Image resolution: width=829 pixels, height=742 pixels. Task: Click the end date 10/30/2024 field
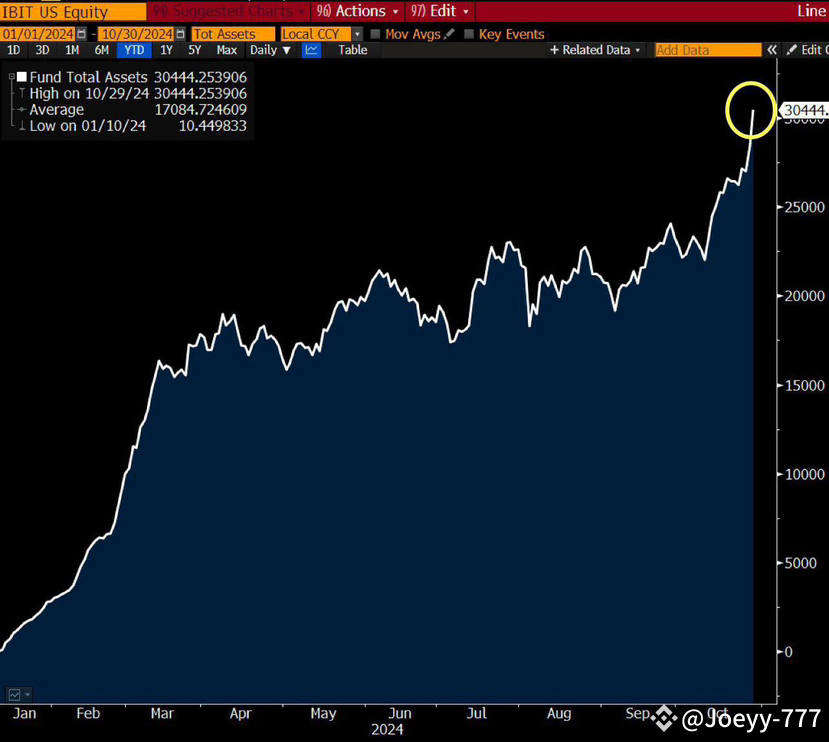(x=137, y=34)
